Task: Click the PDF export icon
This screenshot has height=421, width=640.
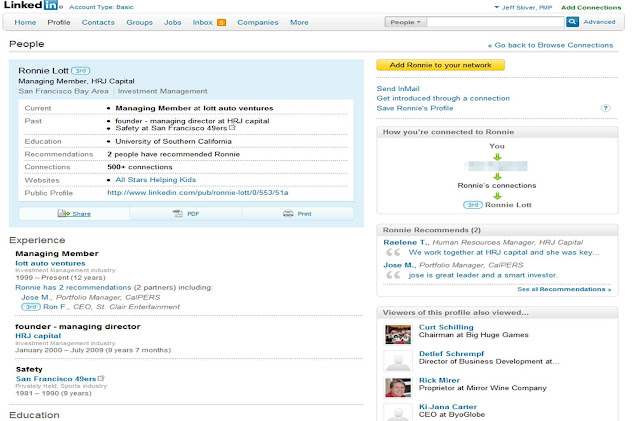Action: [178, 214]
